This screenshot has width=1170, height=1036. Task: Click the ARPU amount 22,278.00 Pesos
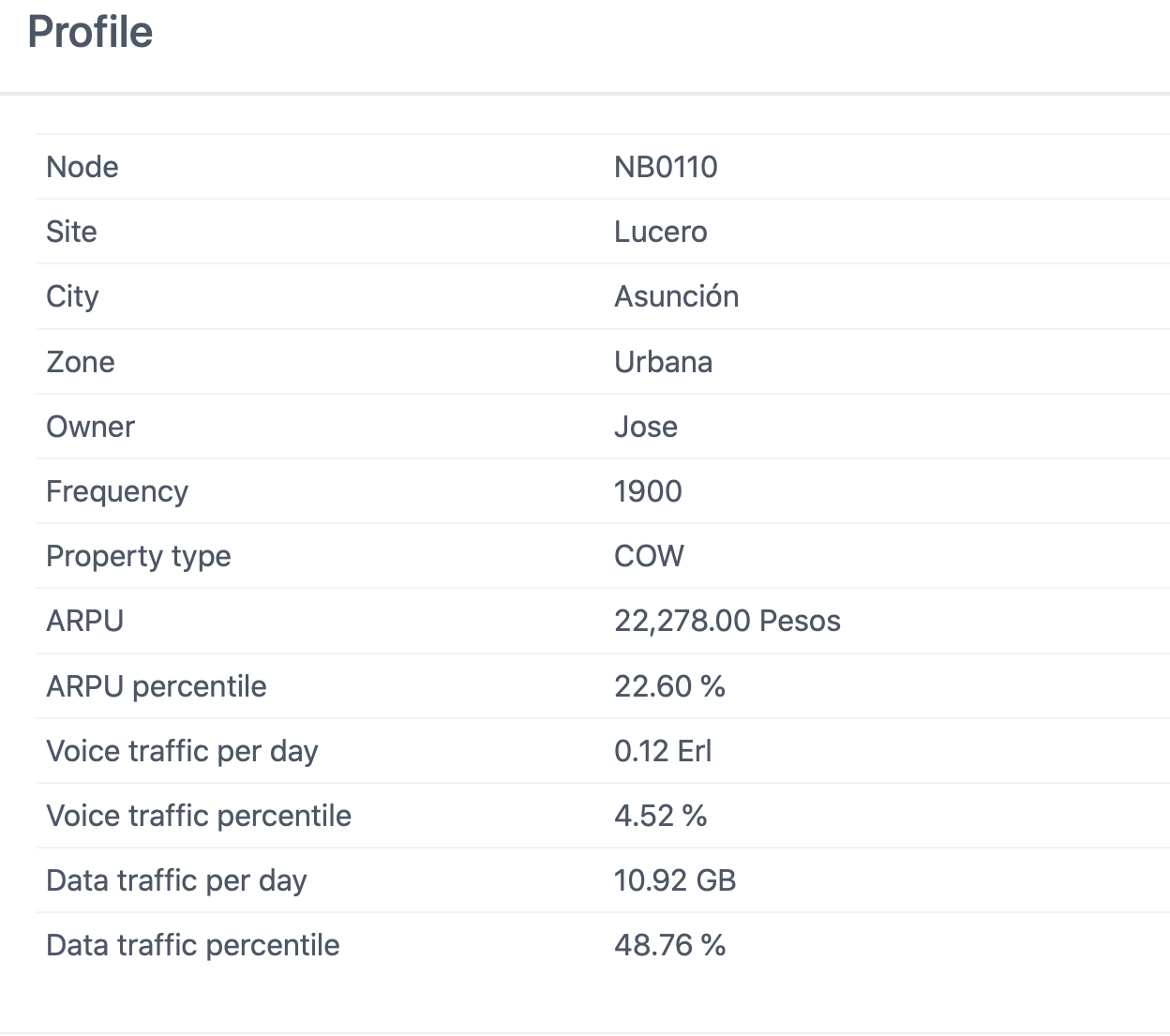727,621
